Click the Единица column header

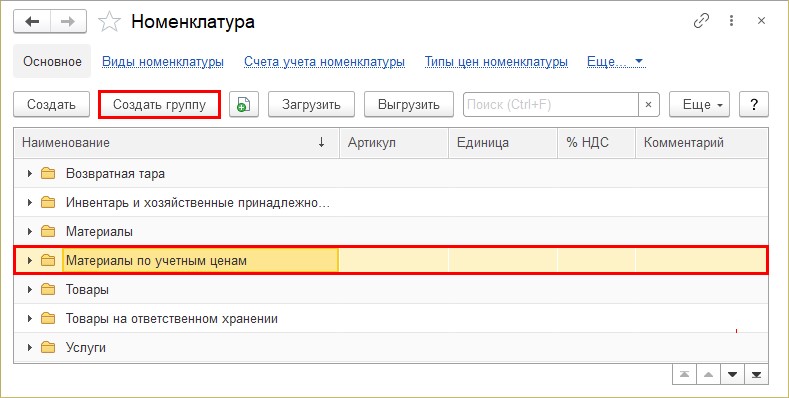[x=503, y=142]
